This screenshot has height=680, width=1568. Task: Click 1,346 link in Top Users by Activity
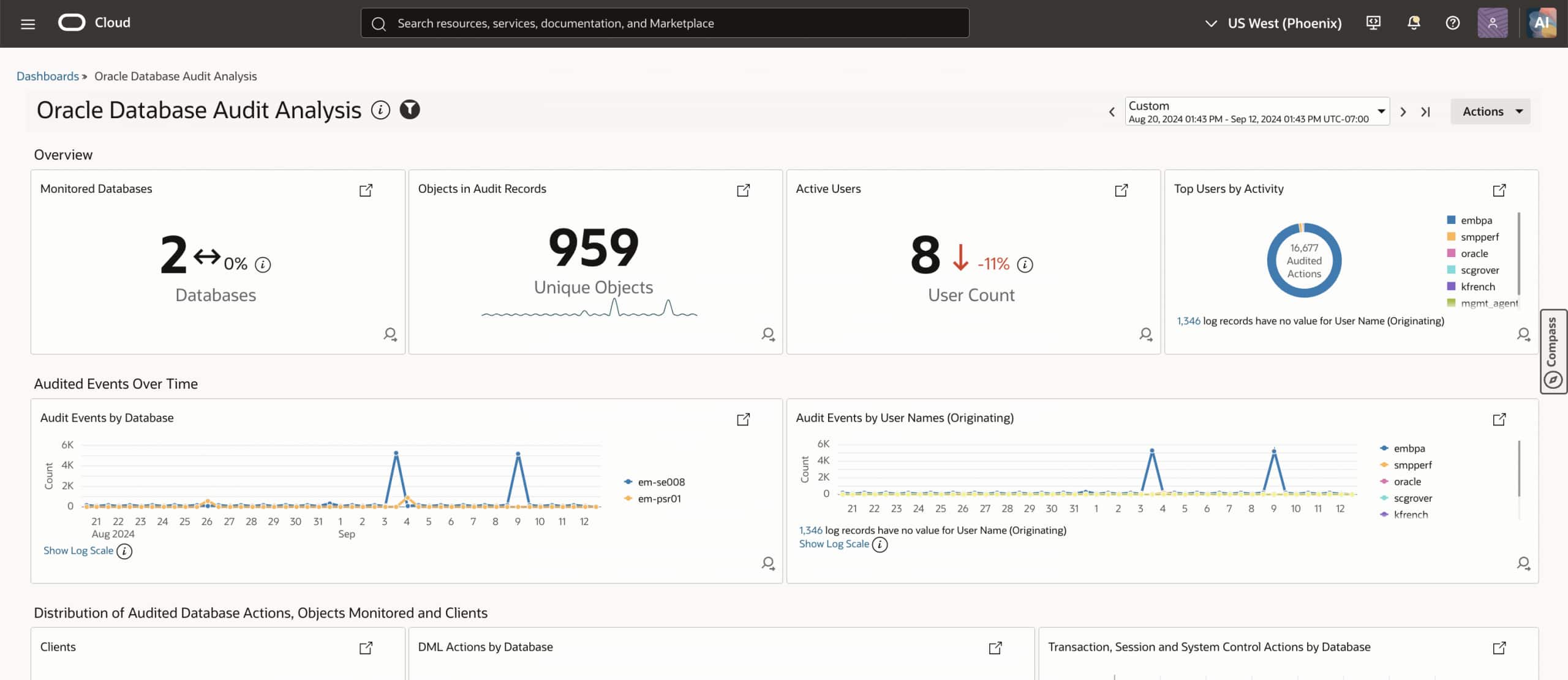coord(1188,321)
